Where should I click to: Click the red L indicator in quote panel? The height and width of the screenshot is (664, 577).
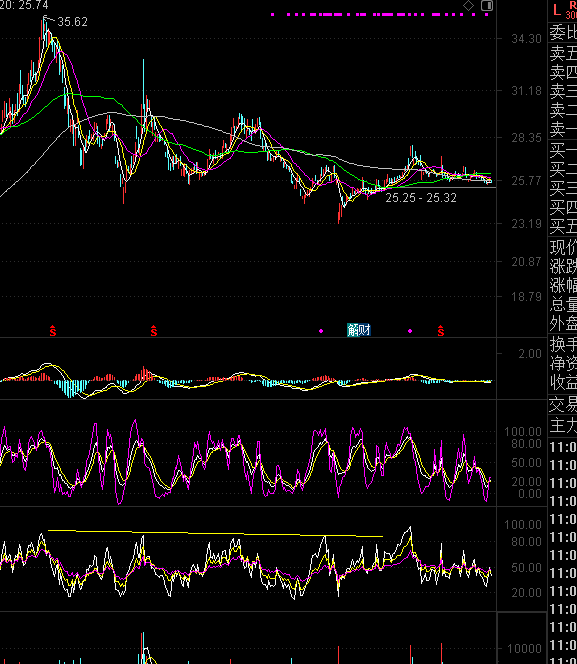click(556, 9)
